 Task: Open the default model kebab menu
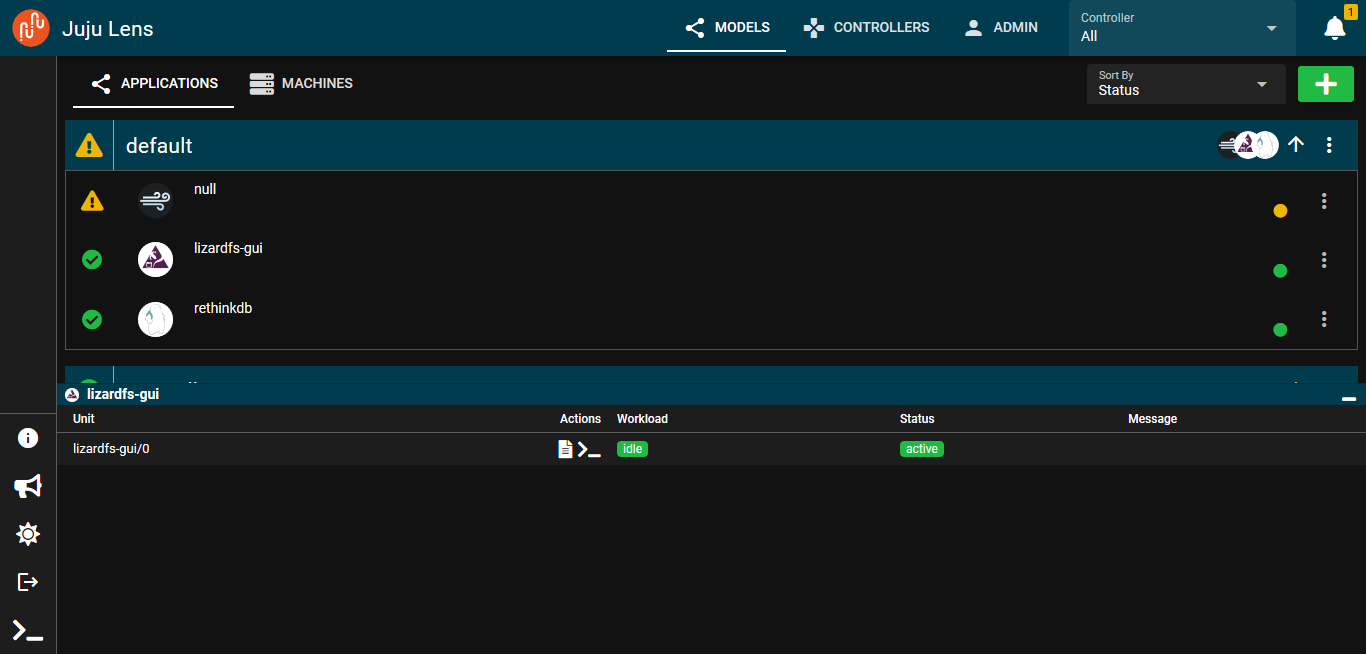click(x=1329, y=145)
